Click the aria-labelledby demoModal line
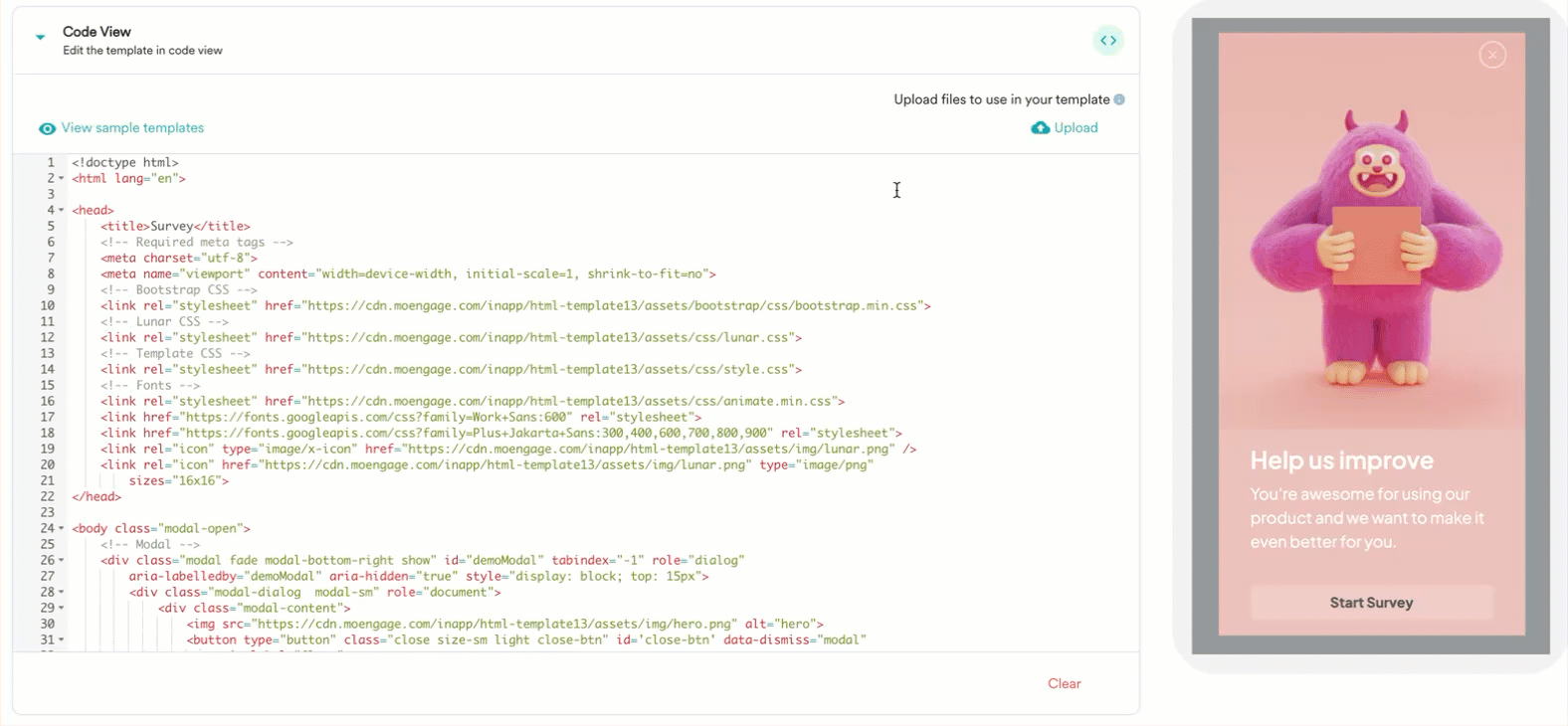The width and height of the screenshot is (1568, 726). coord(419,576)
